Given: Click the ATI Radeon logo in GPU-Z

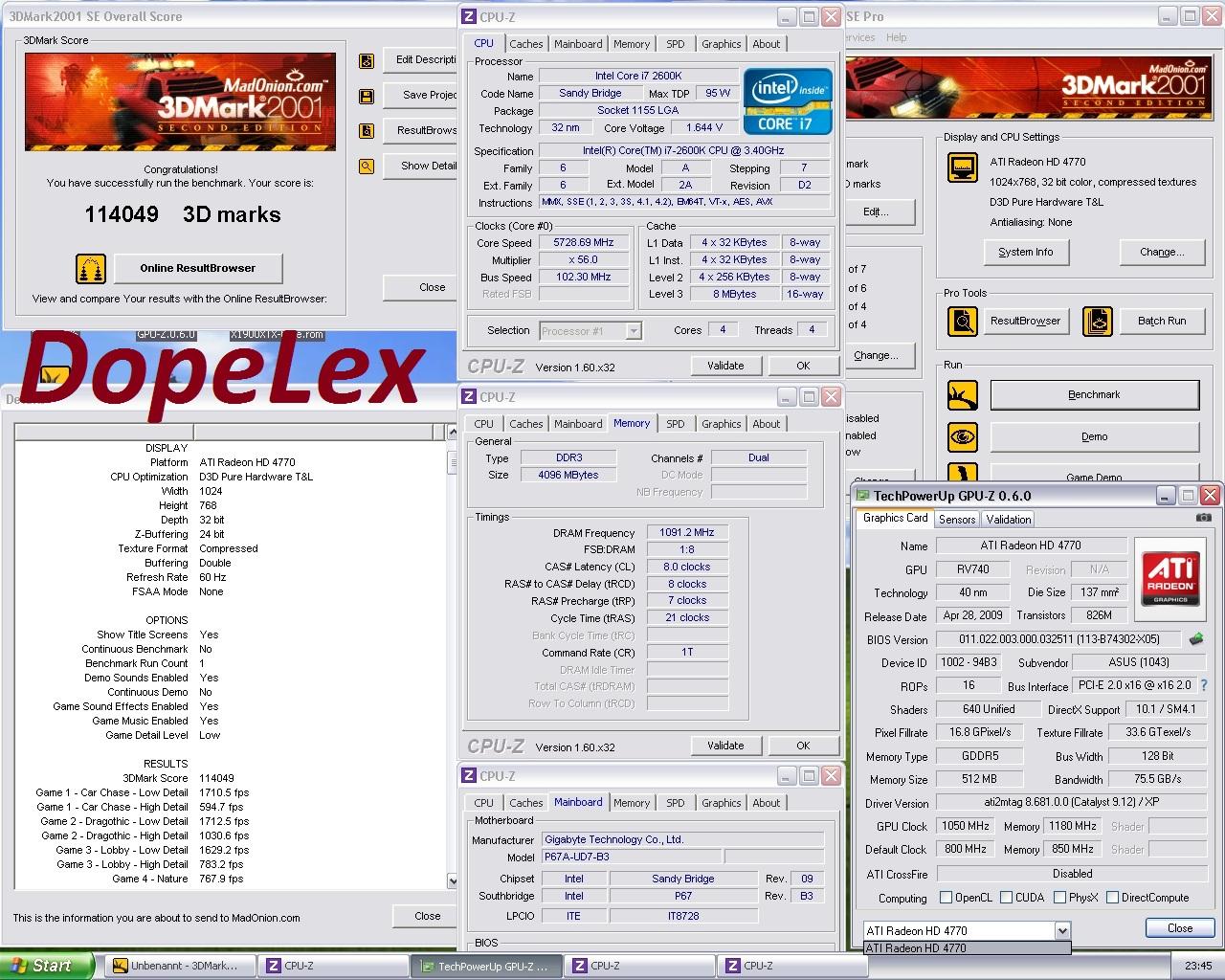Looking at the screenshot, I should pyautogui.click(x=1171, y=580).
